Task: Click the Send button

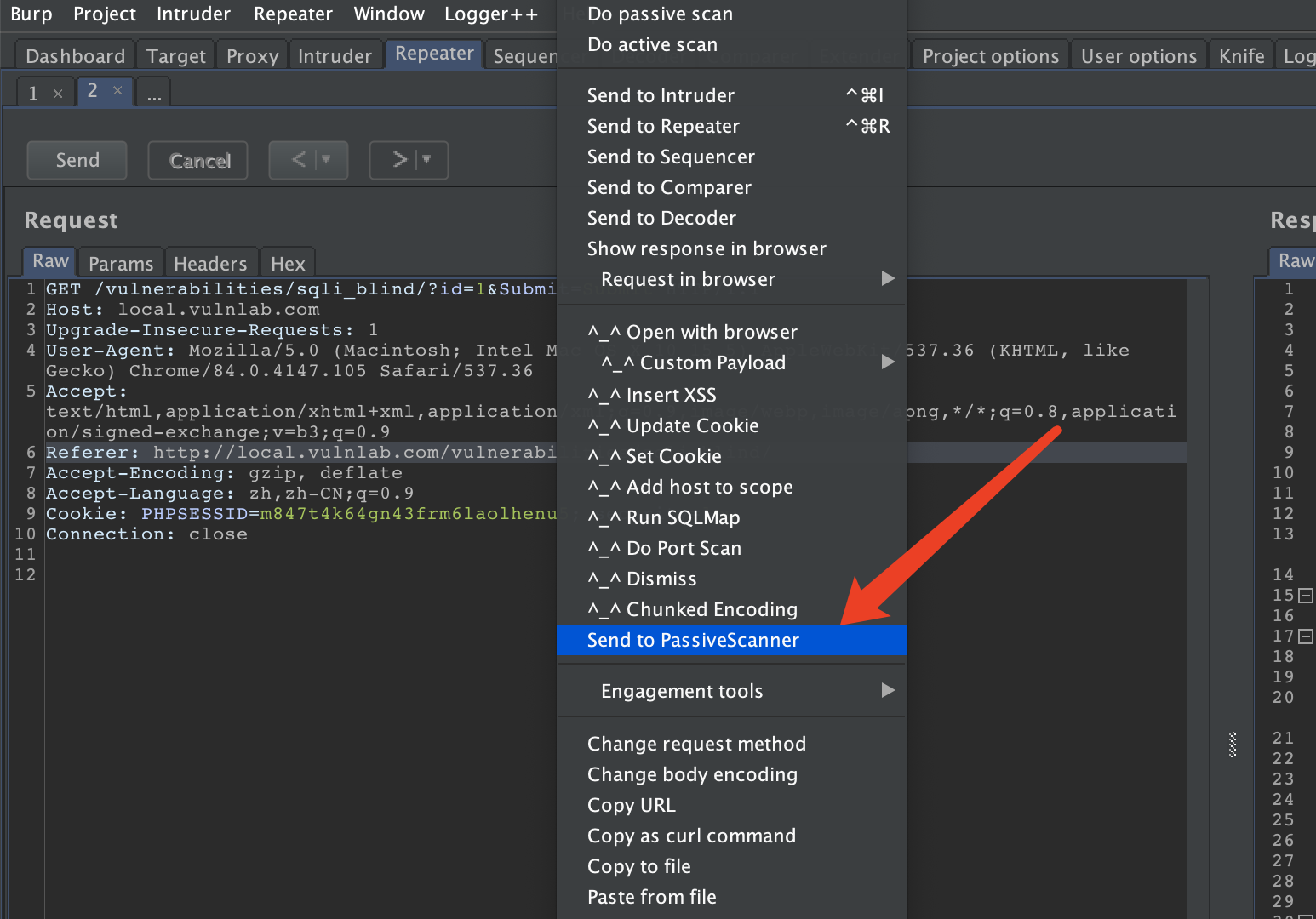Action: (x=77, y=160)
